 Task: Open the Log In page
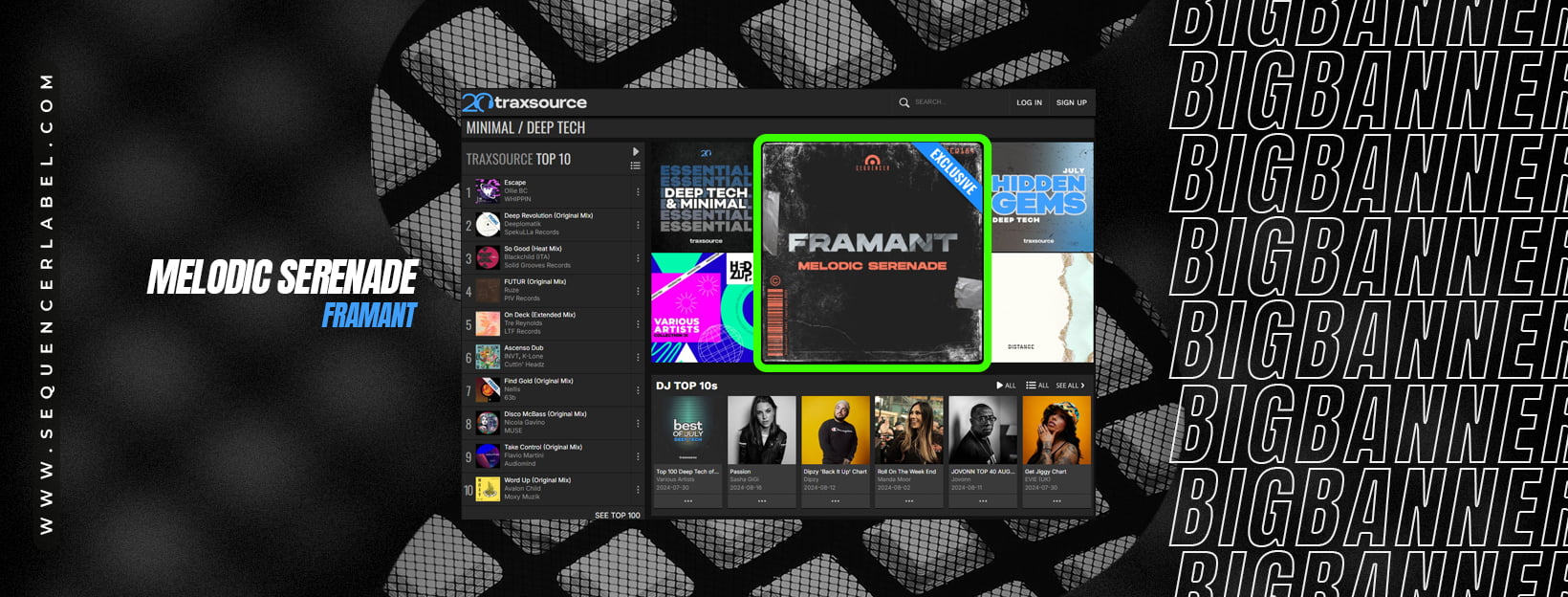pos(1029,102)
